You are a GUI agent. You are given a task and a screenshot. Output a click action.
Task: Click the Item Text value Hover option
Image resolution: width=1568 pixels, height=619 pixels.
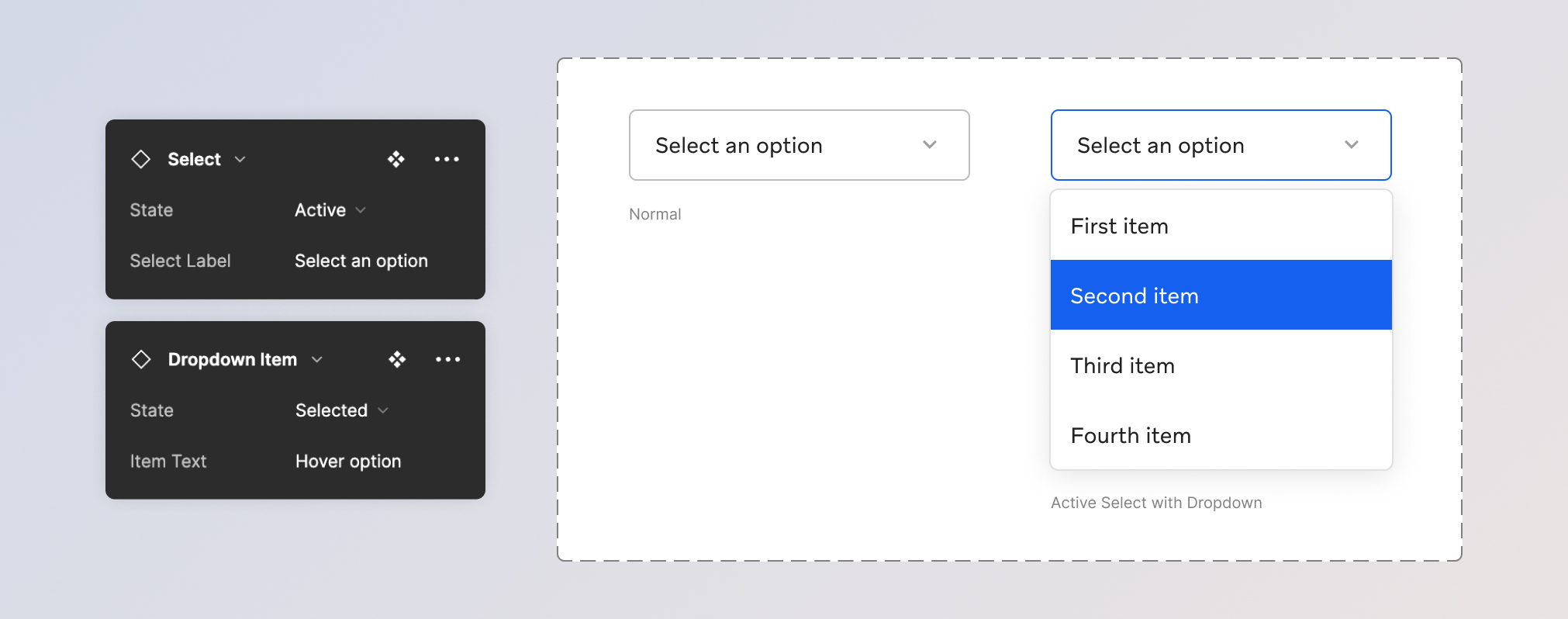click(348, 462)
